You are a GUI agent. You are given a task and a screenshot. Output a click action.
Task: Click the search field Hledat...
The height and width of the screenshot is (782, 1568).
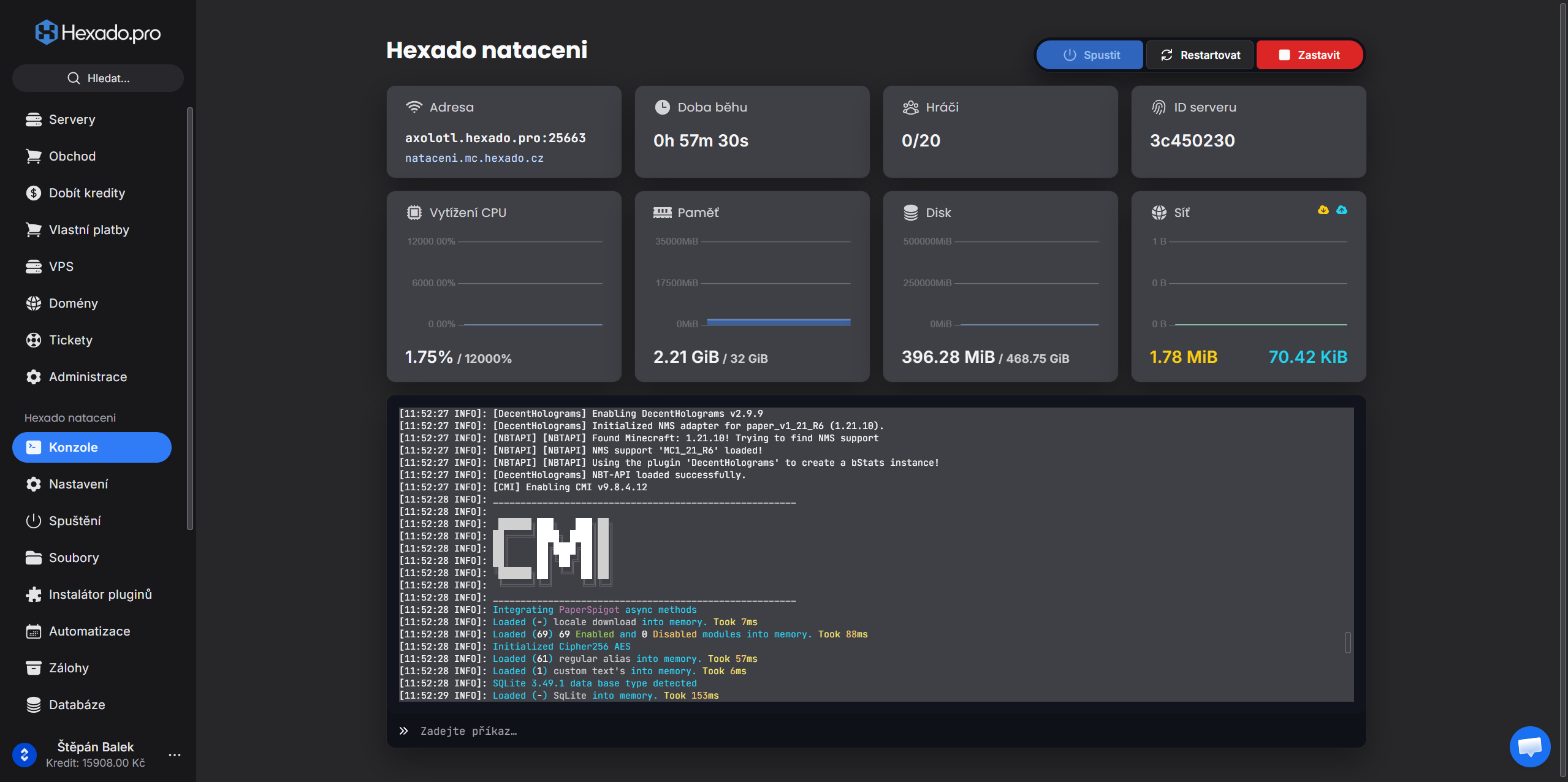click(x=98, y=78)
